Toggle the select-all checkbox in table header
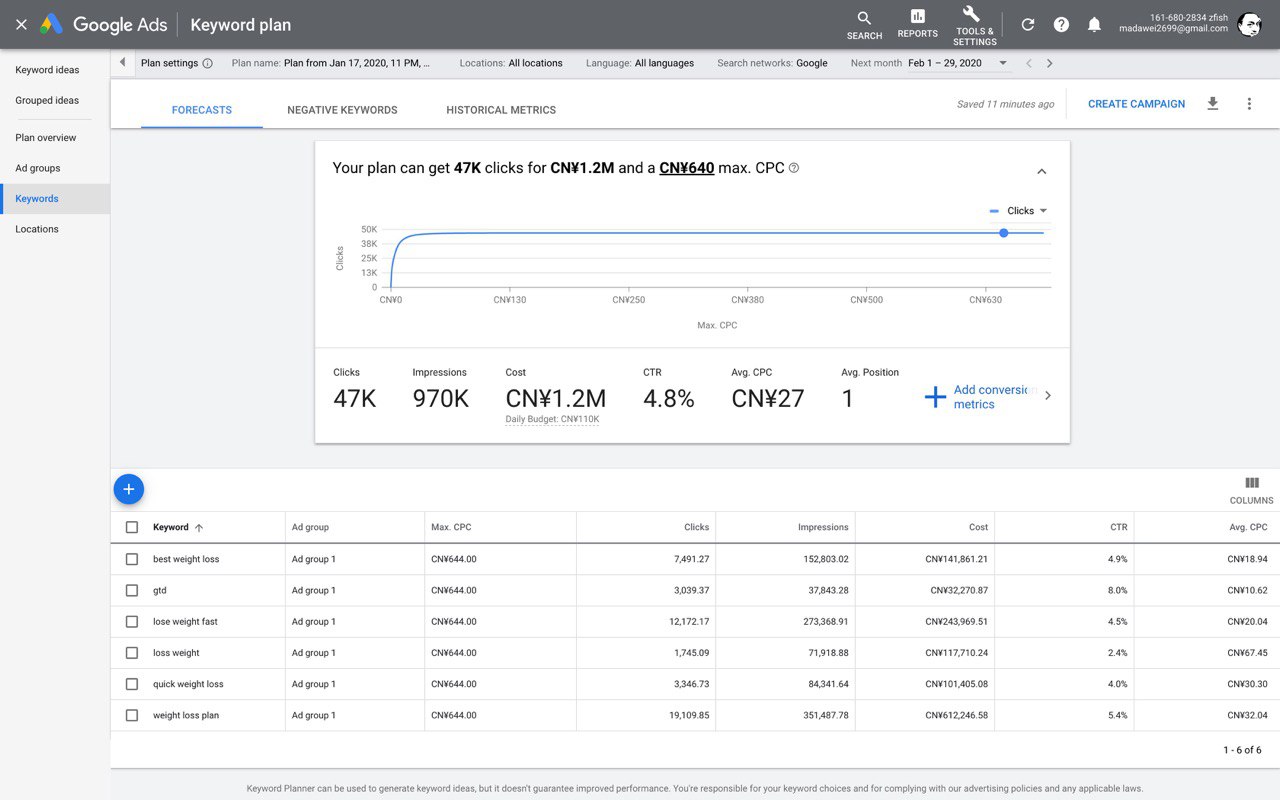Image resolution: width=1280 pixels, height=800 pixels. 132,527
